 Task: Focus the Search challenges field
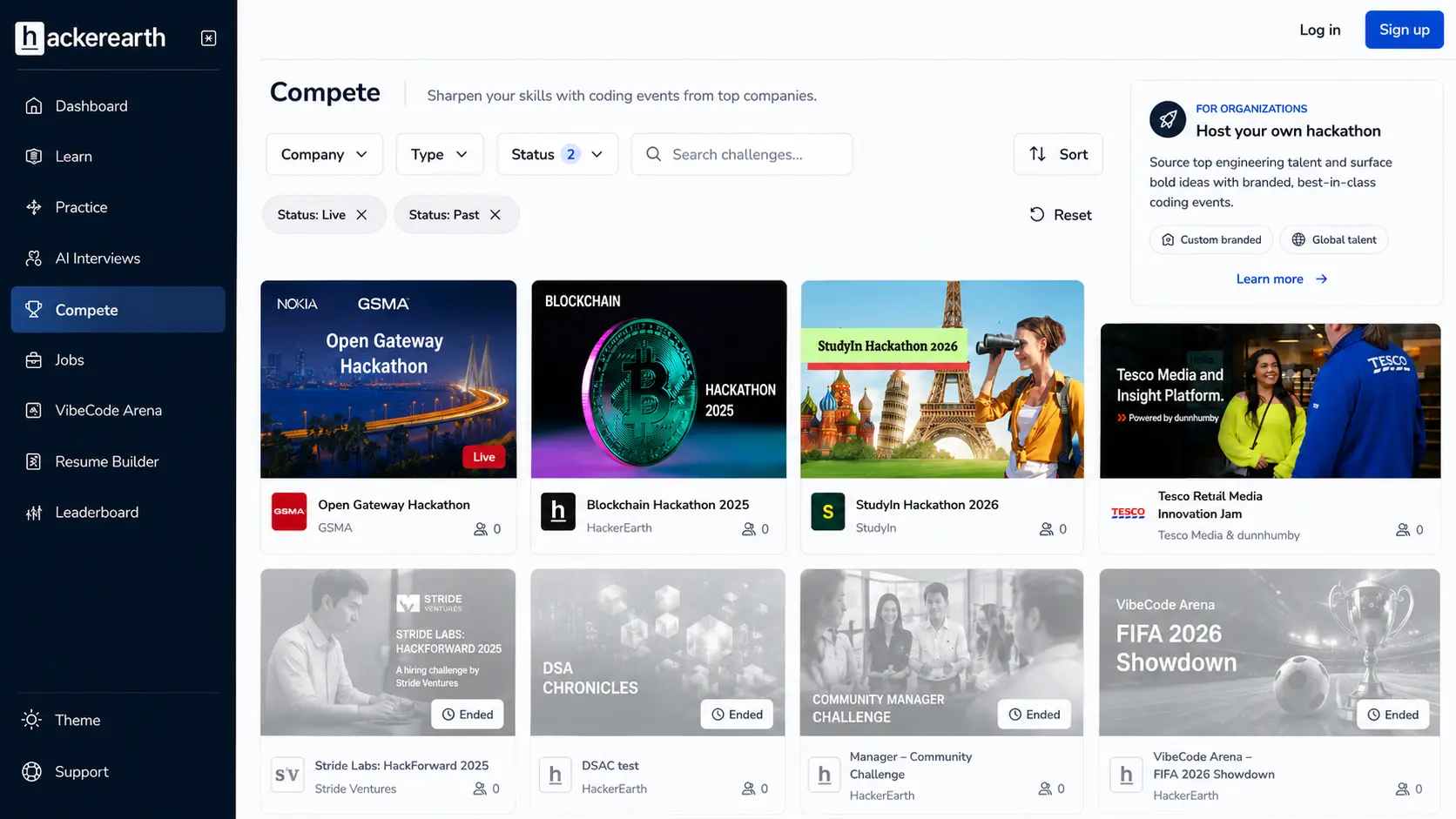(x=742, y=154)
